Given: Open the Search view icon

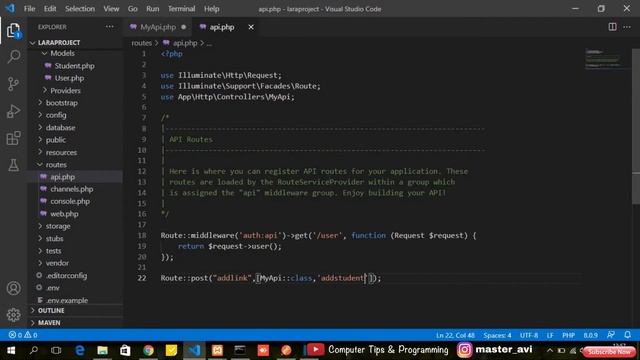Looking at the screenshot, I should [x=13, y=57].
